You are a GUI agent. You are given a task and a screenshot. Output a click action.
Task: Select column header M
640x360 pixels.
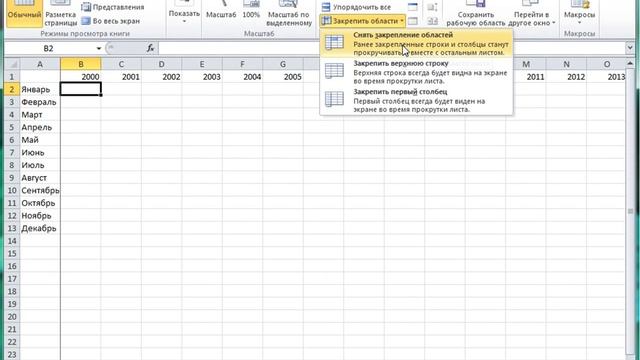[x=526, y=64]
